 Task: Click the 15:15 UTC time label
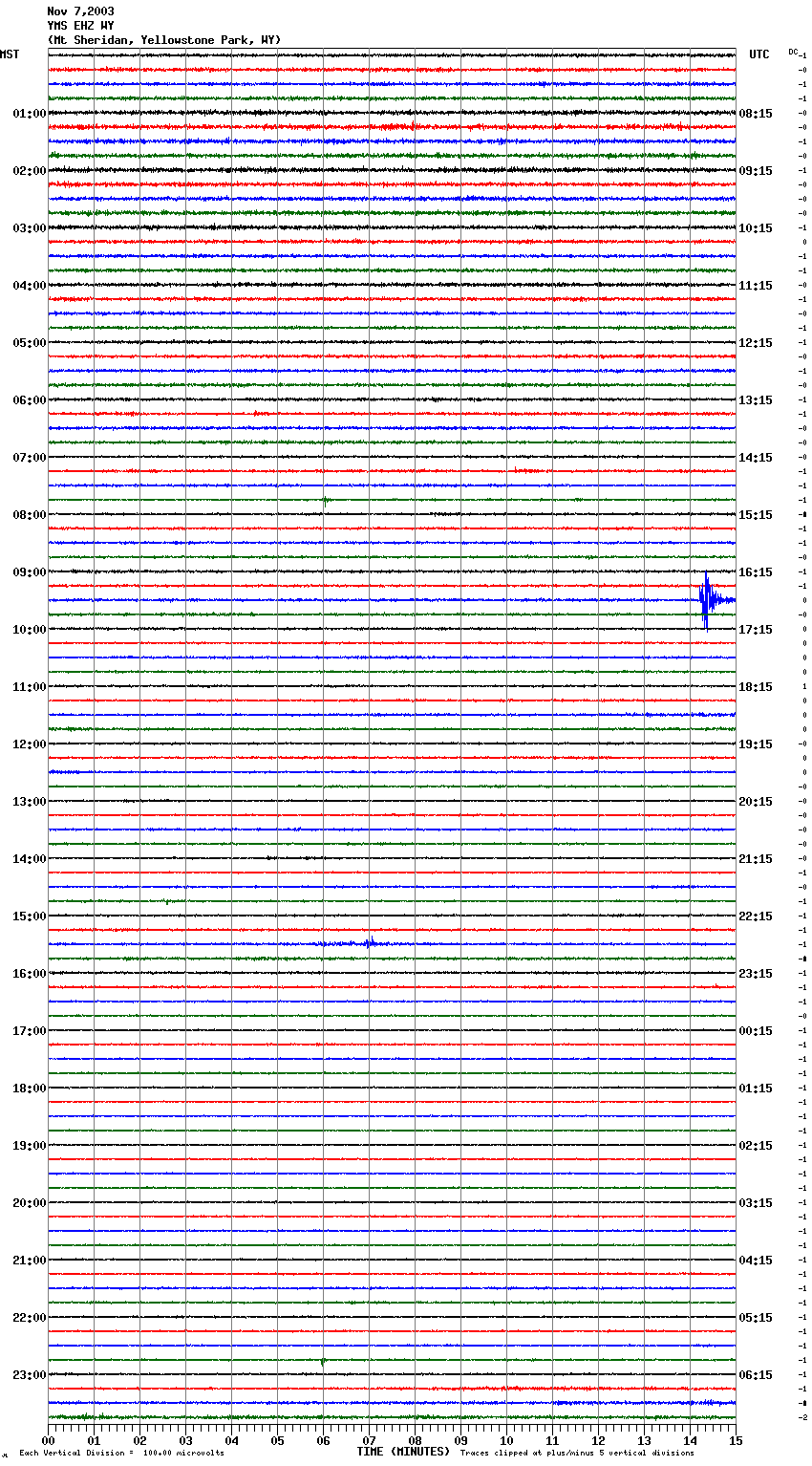[x=756, y=515]
